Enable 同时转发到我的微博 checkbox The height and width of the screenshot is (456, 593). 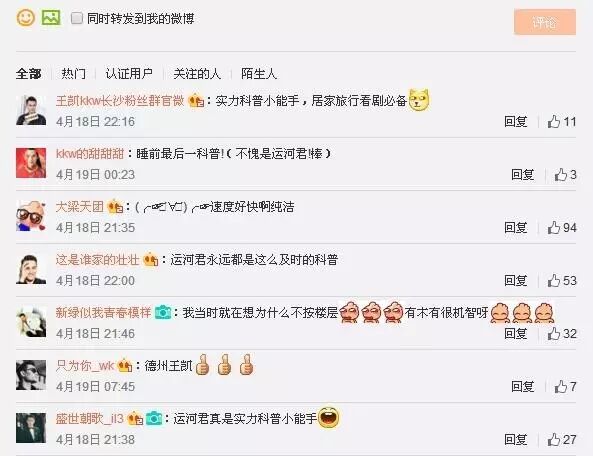[77, 18]
